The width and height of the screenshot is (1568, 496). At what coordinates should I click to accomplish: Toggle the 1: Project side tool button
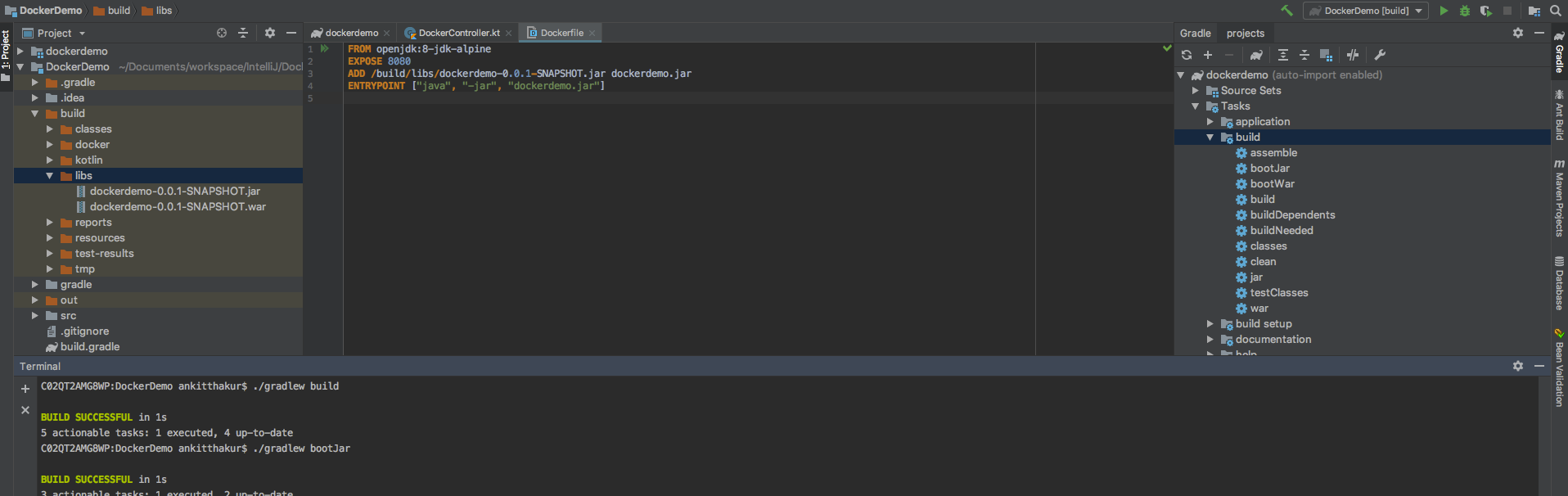pos(6,55)
